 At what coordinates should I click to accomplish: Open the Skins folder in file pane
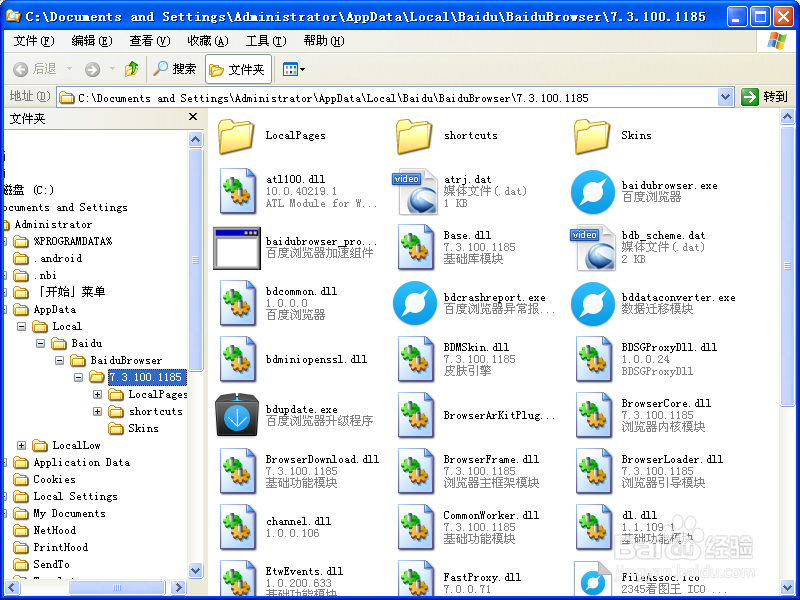(592, 136)
